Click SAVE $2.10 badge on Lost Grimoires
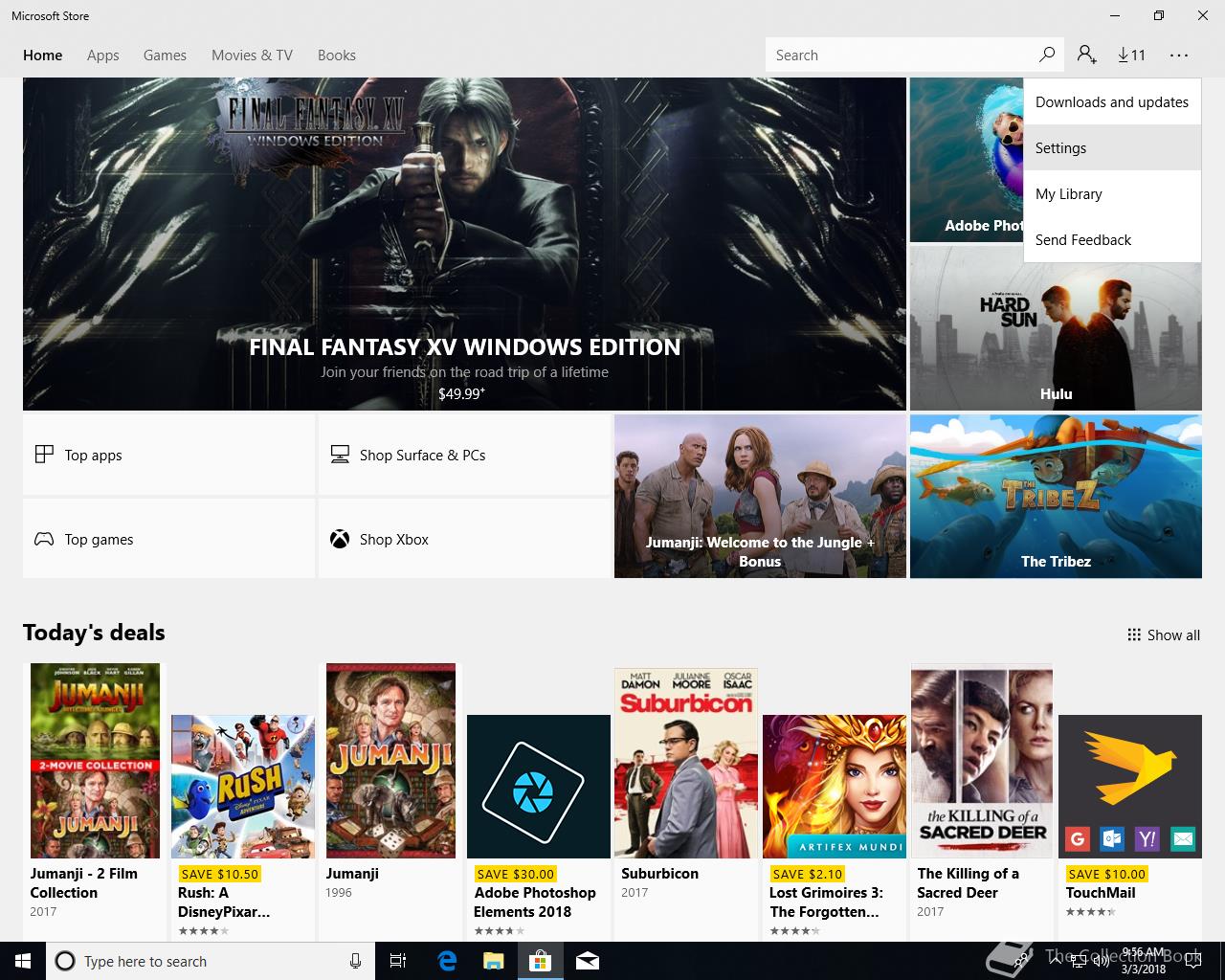The width and height of the screenshot is (1225, 980). pyautogui.click(x=807, y=874)
